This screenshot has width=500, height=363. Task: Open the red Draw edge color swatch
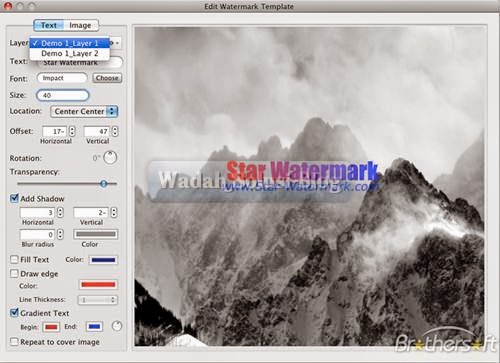(98, 285)
